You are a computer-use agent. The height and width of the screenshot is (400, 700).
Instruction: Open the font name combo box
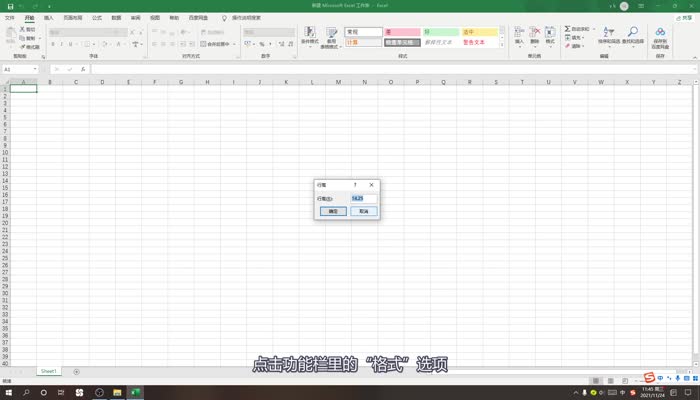88,32
